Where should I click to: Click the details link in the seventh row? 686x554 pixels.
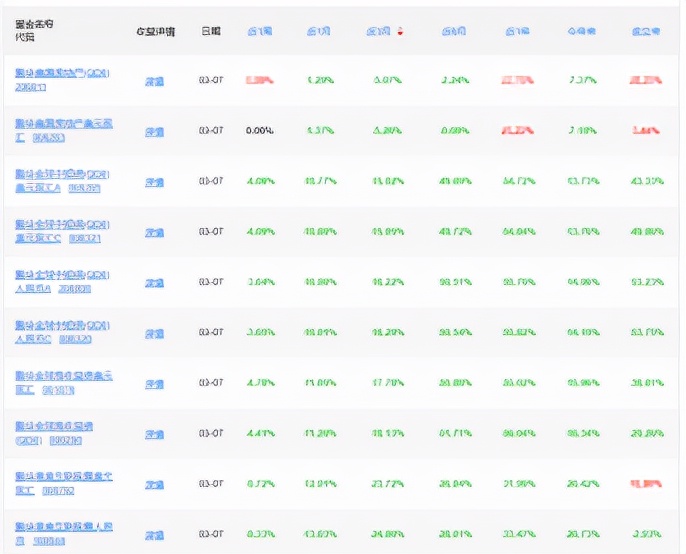(x=154, y=384)
